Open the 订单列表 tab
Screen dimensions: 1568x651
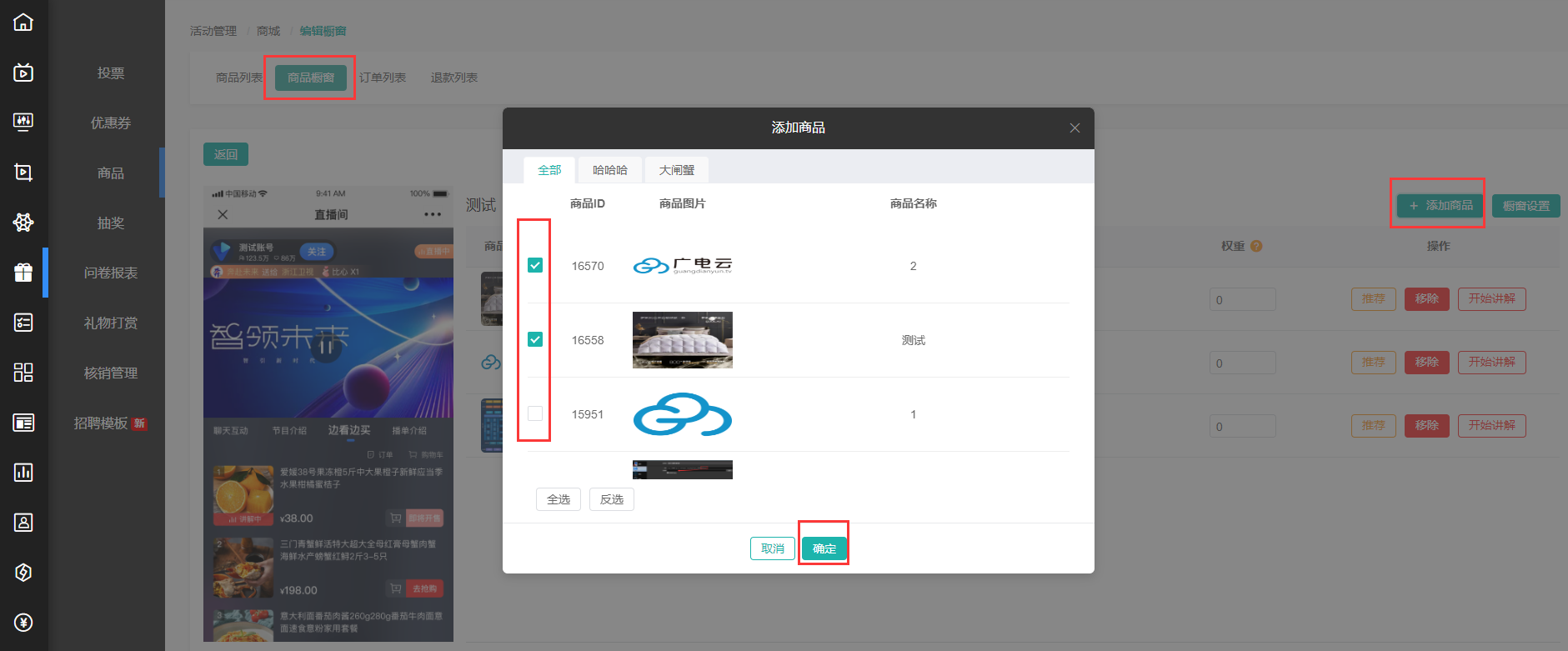click(x=383, y=78)
